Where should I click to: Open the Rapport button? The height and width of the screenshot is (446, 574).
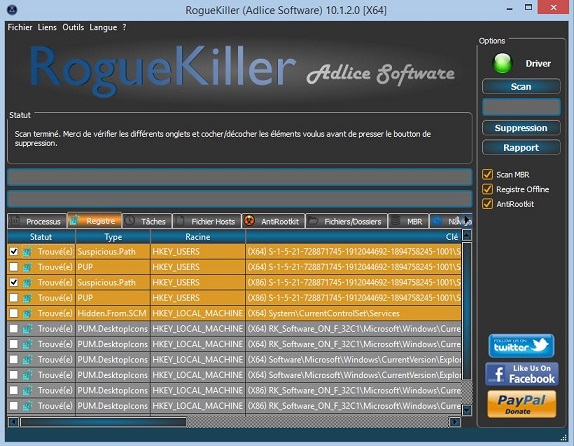521,148
